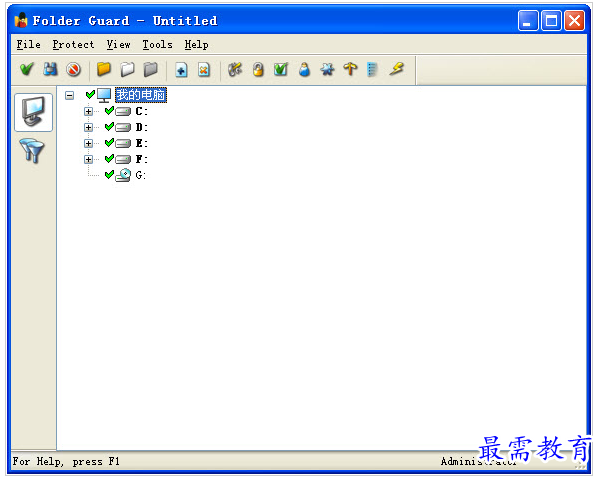Screen dimensions: 600x480
Task: Click the blue list page toolbar icon
Action: [372, 70]
